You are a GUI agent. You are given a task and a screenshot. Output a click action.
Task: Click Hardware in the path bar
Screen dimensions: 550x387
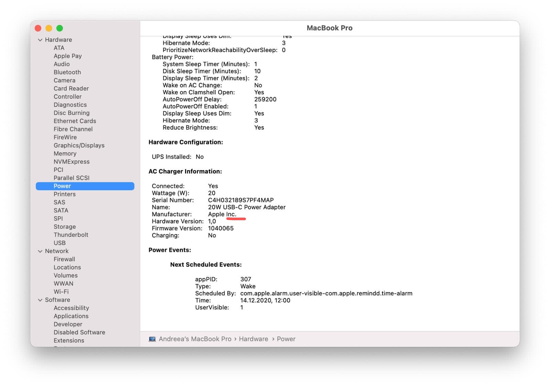[x=254, y=339]
